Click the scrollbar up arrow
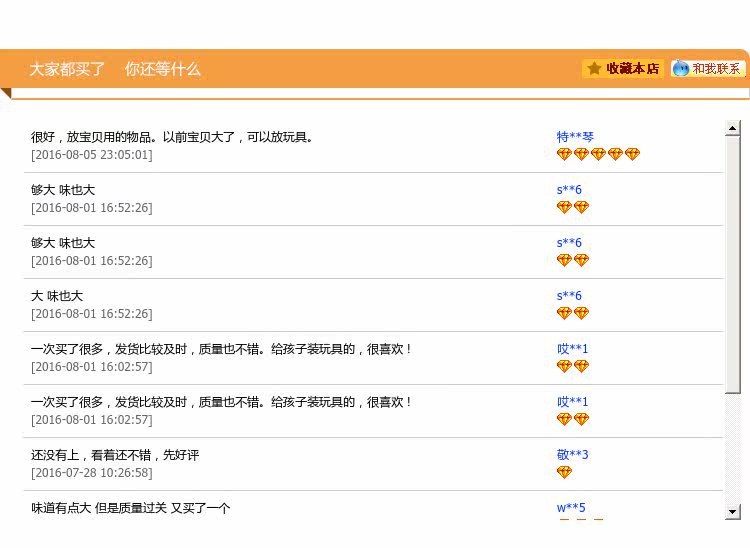The image size is (750, 548). [733, 128]
